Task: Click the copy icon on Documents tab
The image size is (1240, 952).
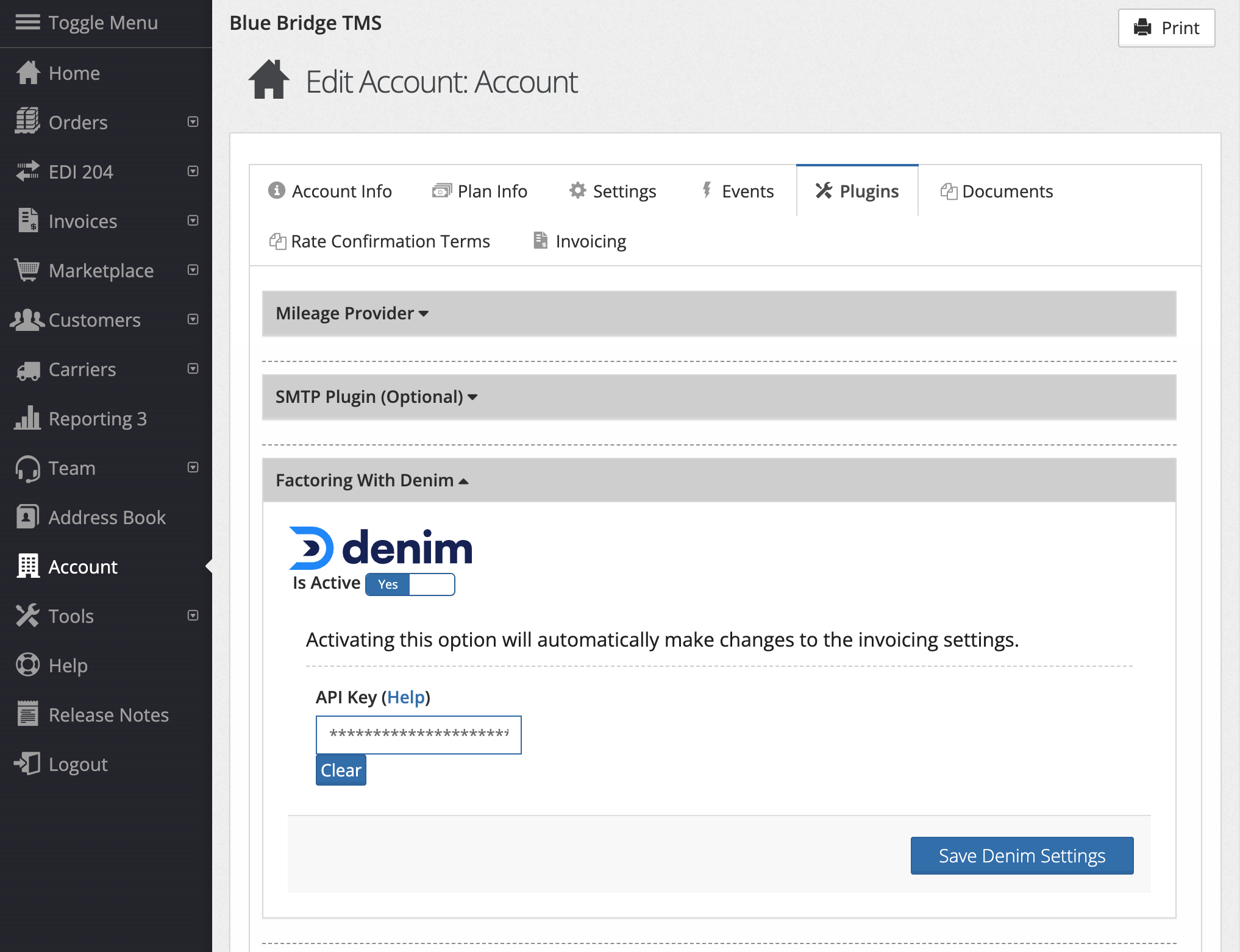Action: [949, 191]
